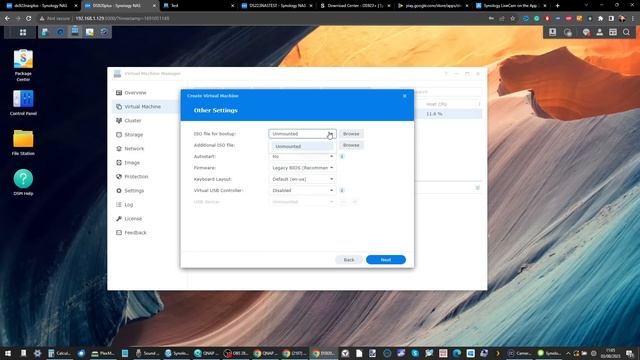Open the DSM main menu grid icon
Viewport: 640px width, 360px height.
(x=23, y=32)
